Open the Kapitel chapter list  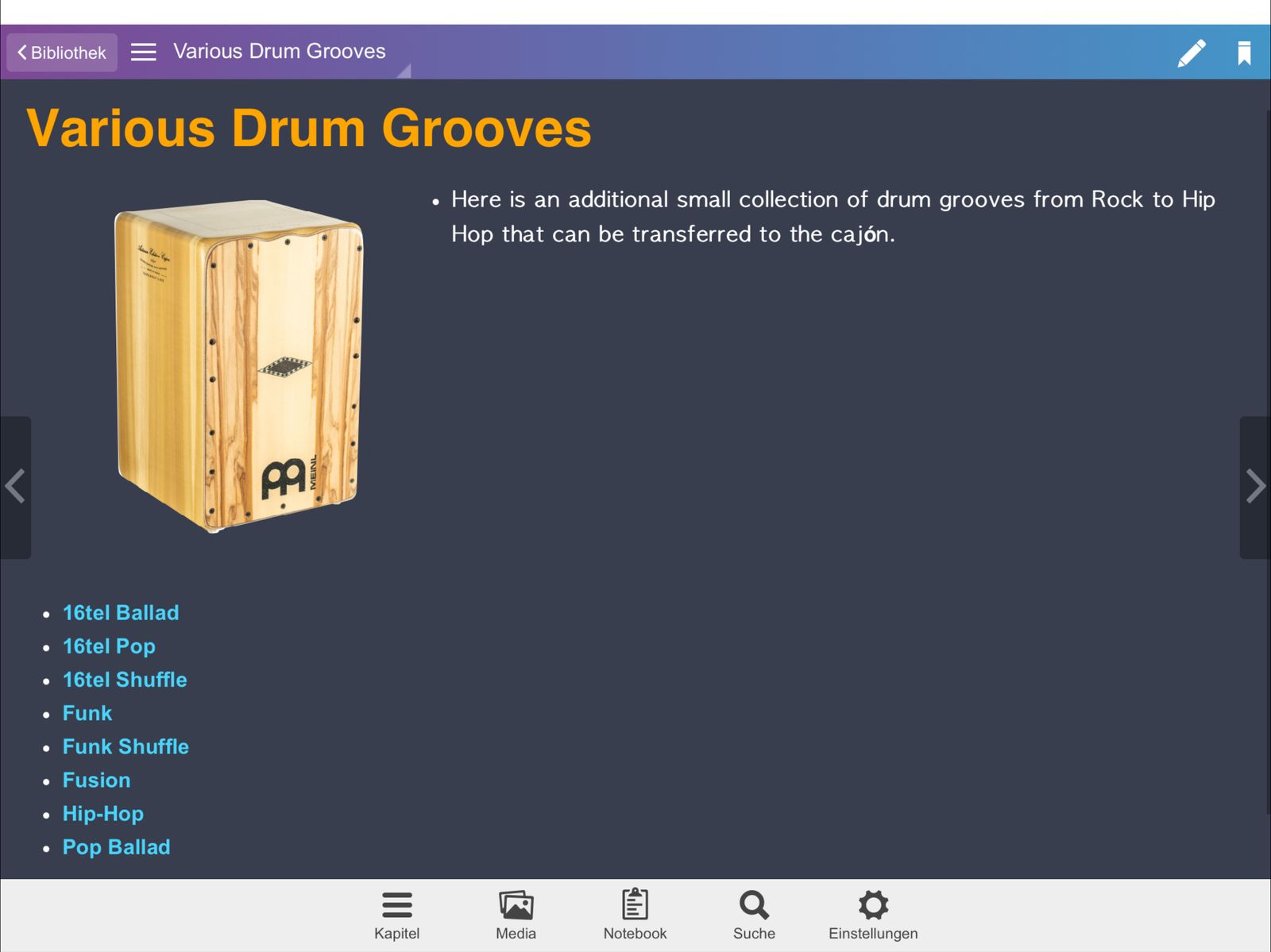(396, 915)
